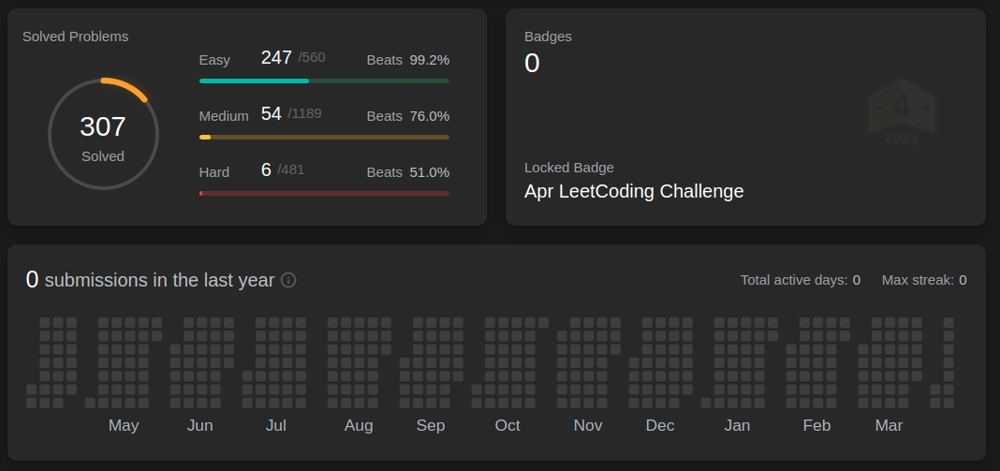Click the Badges count zero
This screenshot has width=1000, height=471.
[x=532, y=64]
